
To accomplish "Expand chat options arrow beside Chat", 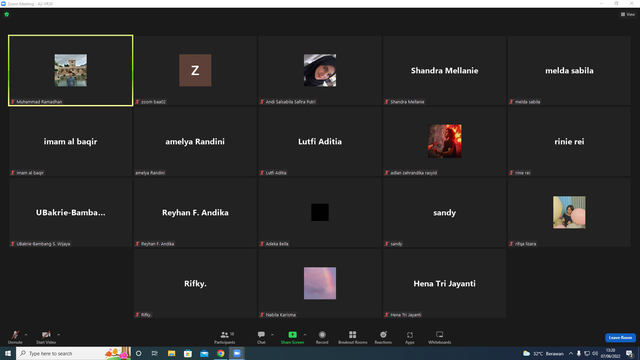I will (272, 335).
